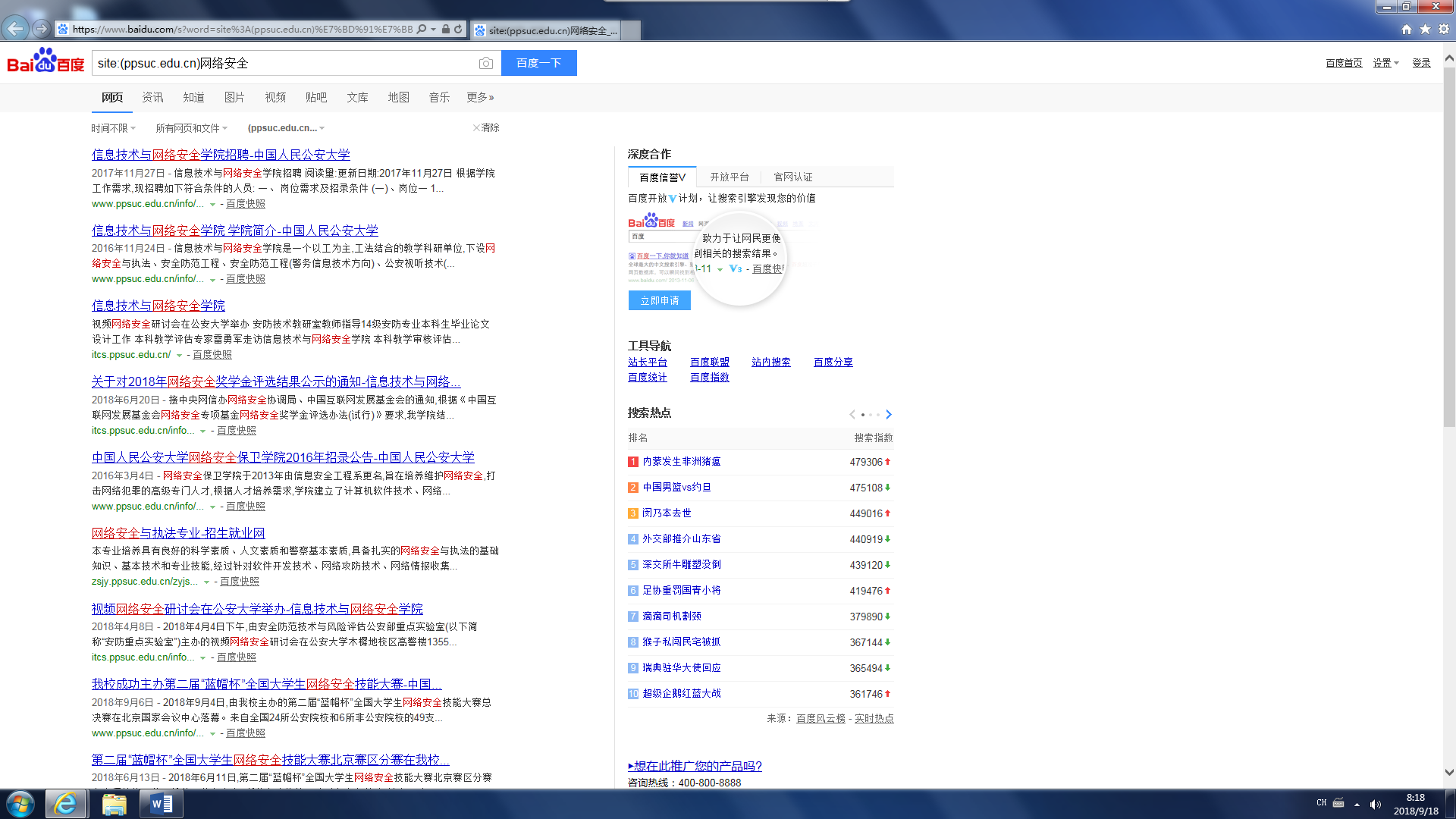This screenshot has height=819, width=1456.
Task: Expand arrow next to first result URL
Action: (212, 204)
